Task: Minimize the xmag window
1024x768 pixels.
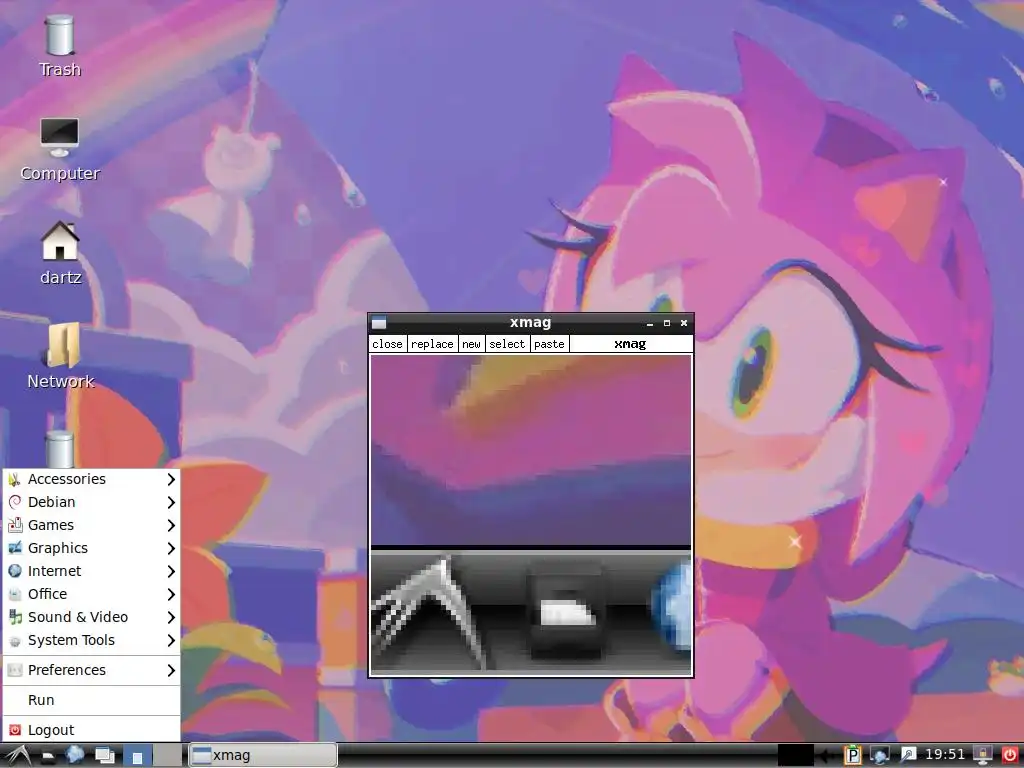Action: pyautogui.click(x=650, y=323)
